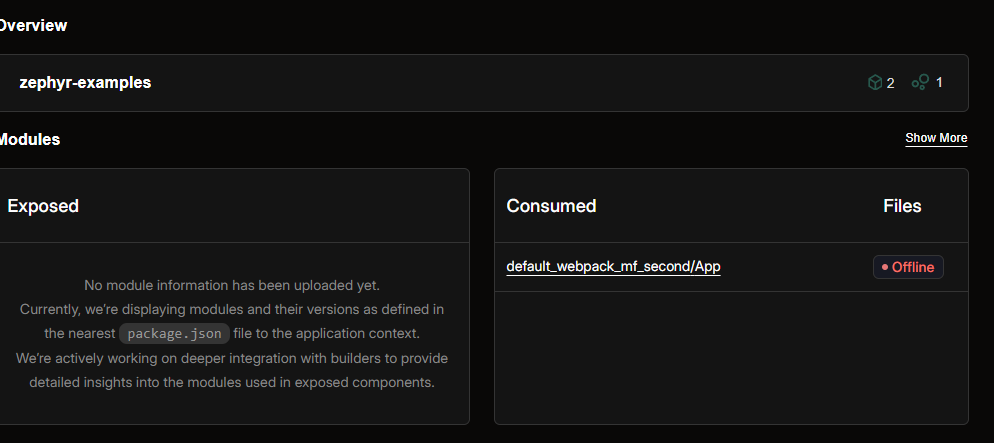Click the Consumed column header
994x443 pixels.
(551, 206)
